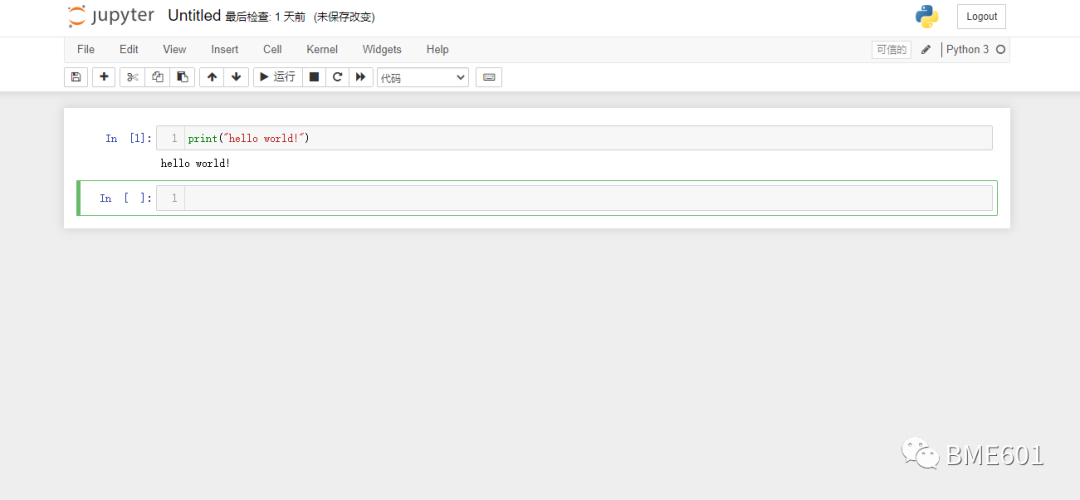Move selected cell down arrow
The height and width of the screenshot is (500, 1080).
pos(236,77)
